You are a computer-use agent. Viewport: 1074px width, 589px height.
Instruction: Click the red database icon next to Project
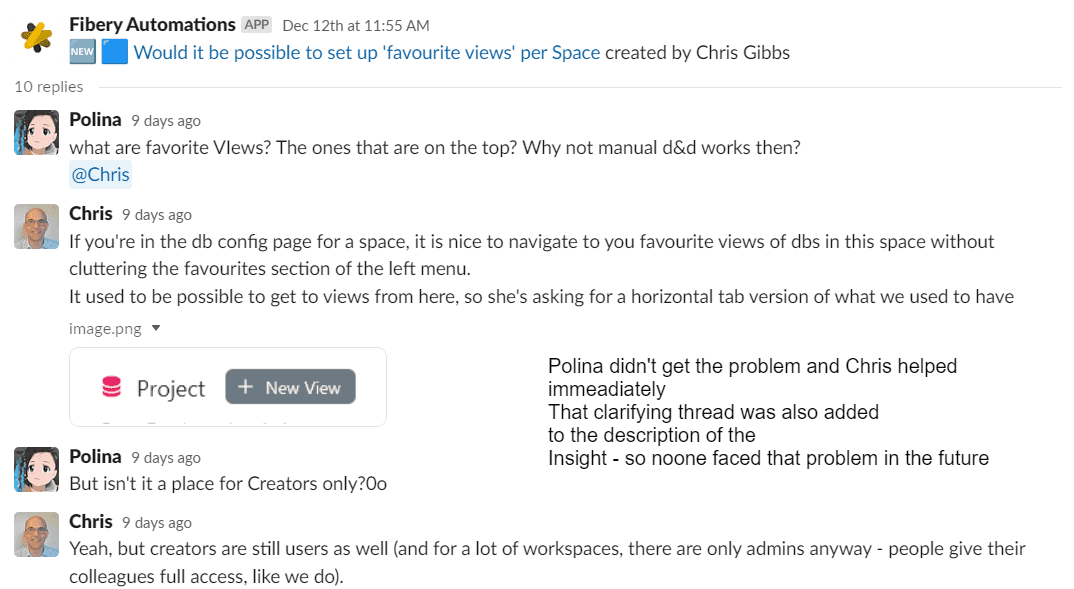(x=112, y=388)
